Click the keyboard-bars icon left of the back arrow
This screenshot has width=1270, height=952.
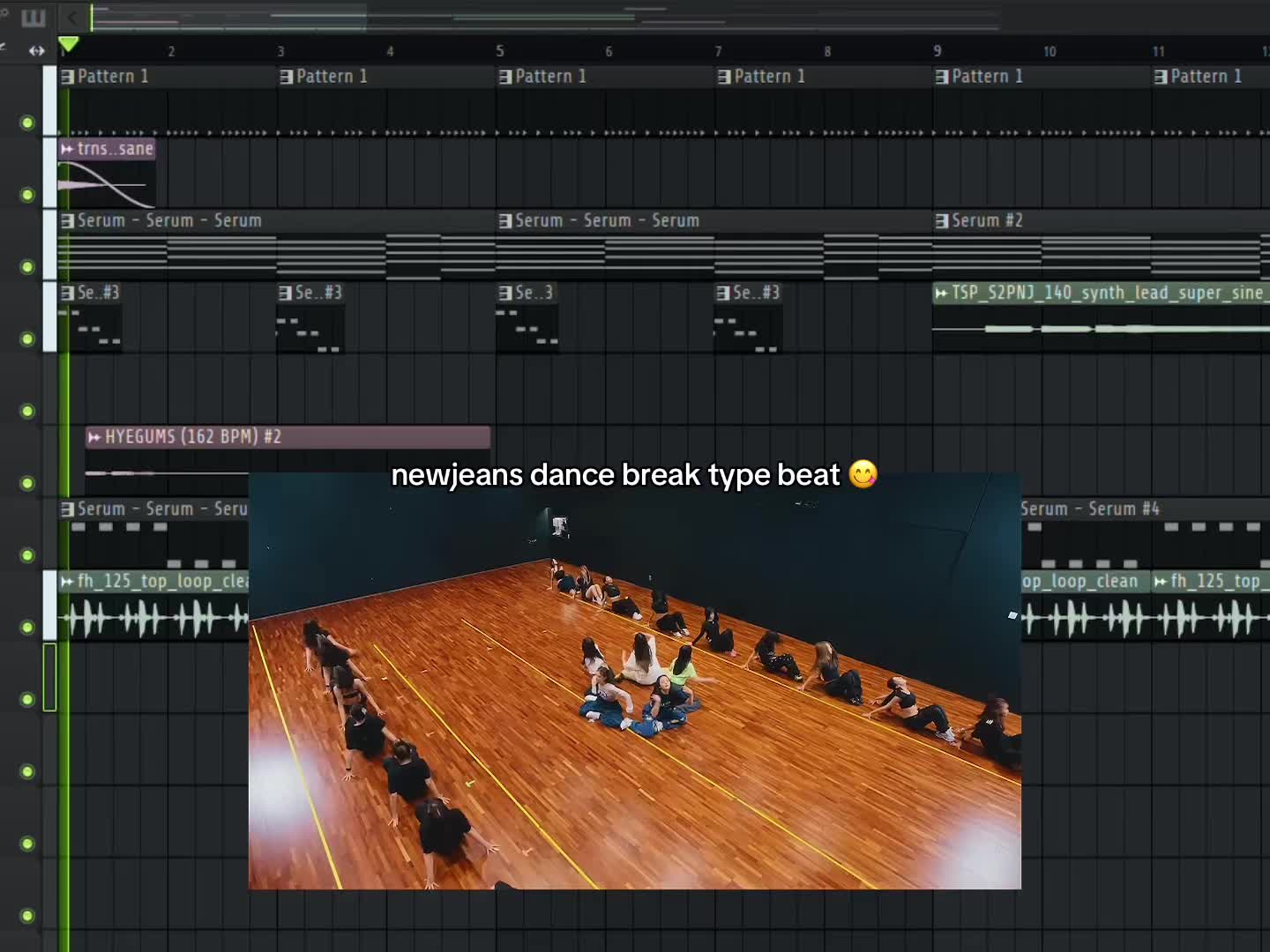(x=34, y=18)
